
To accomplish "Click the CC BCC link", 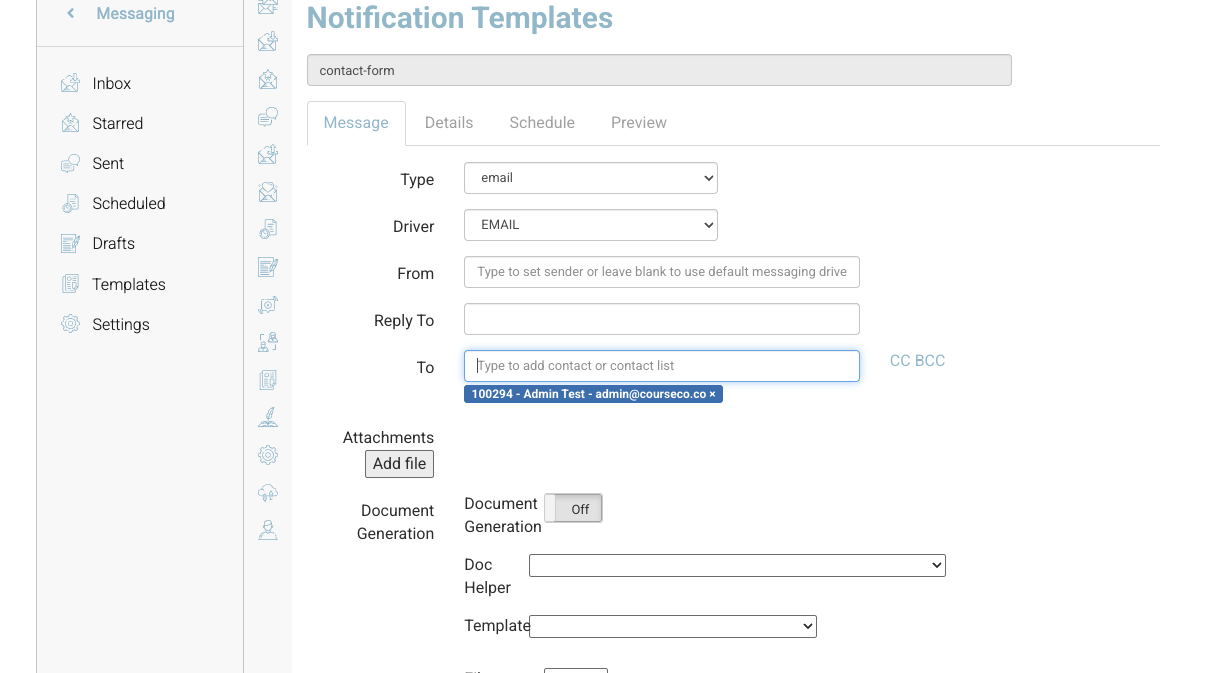I will [x=917, y=360].
